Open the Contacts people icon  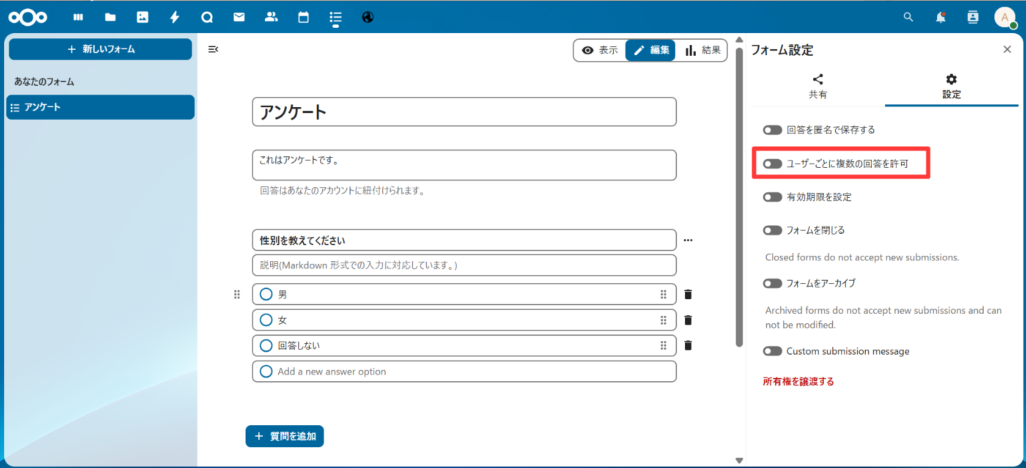pos(270,17)
